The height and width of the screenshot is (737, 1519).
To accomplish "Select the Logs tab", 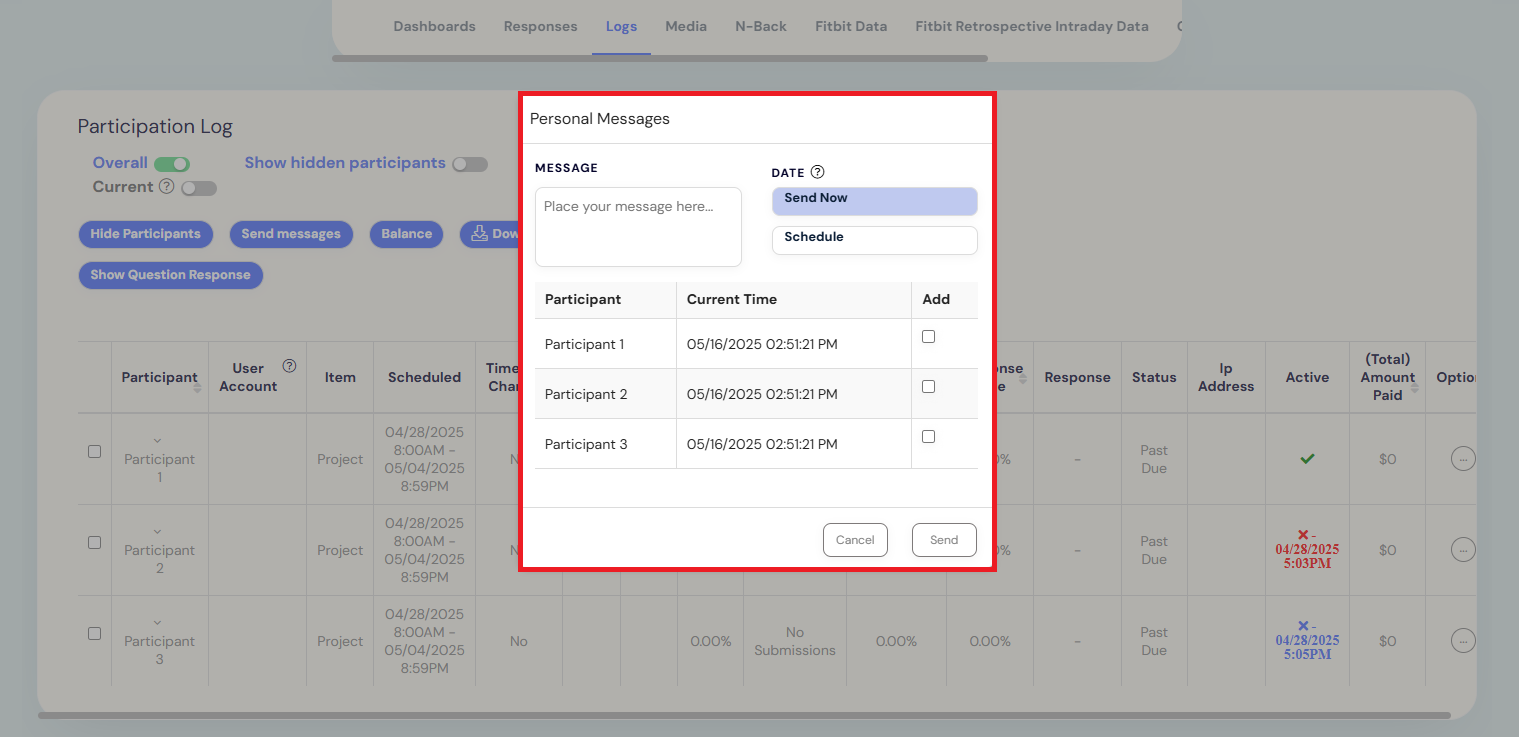I will pos(621,26).
